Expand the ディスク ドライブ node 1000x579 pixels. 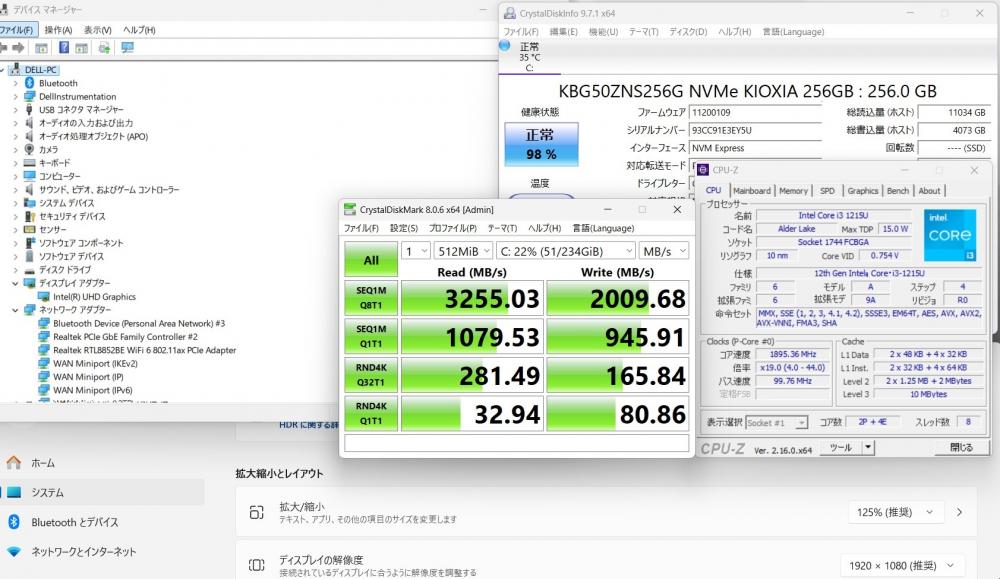click(16, 270)
